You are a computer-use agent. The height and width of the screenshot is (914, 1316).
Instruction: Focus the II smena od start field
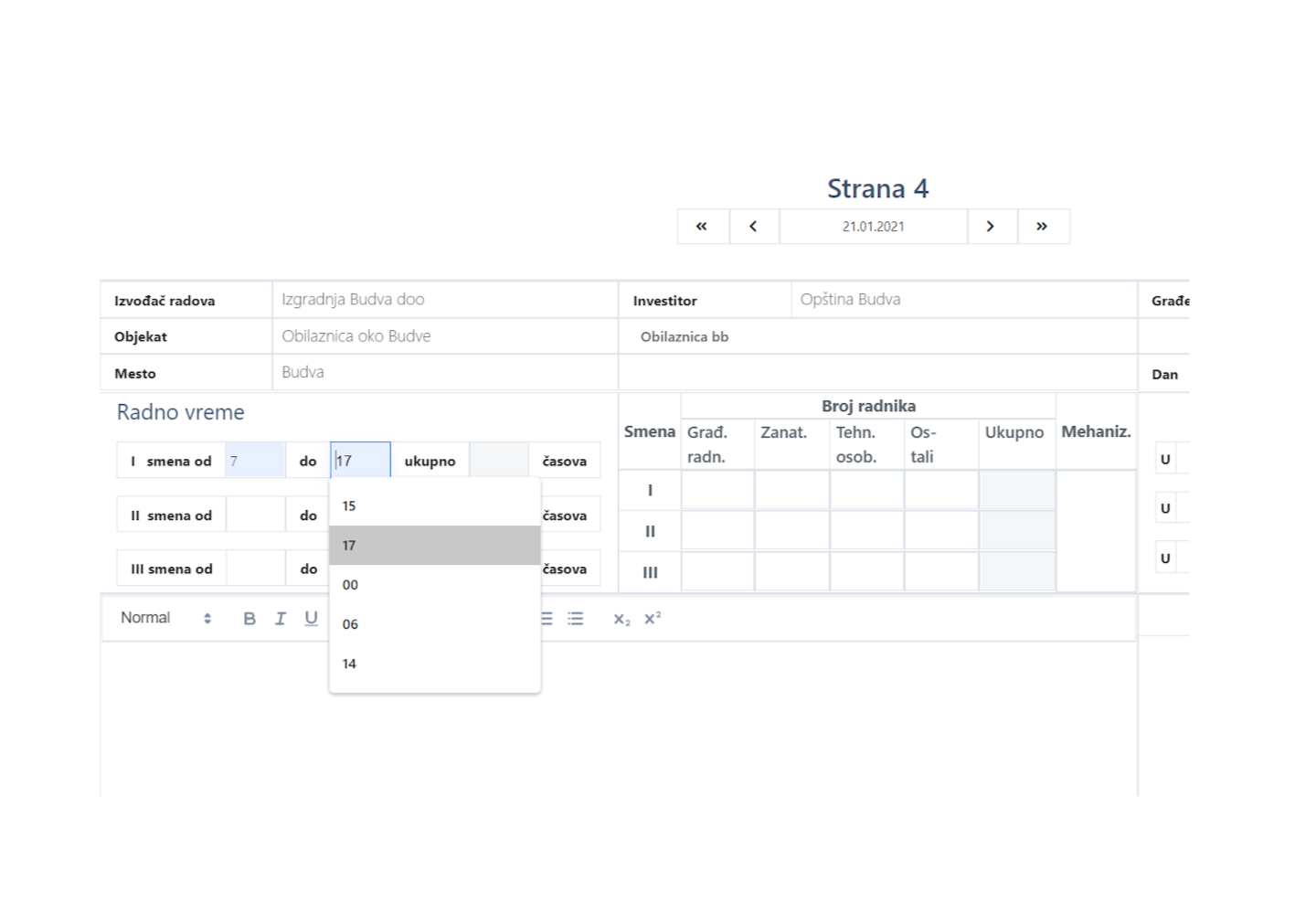coord(255,515)
